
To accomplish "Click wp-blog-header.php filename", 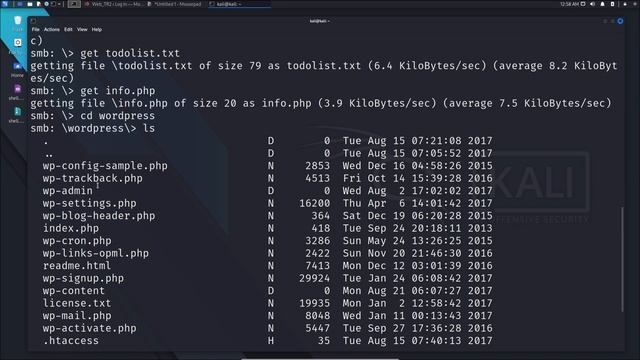I will tap(99, 216).
